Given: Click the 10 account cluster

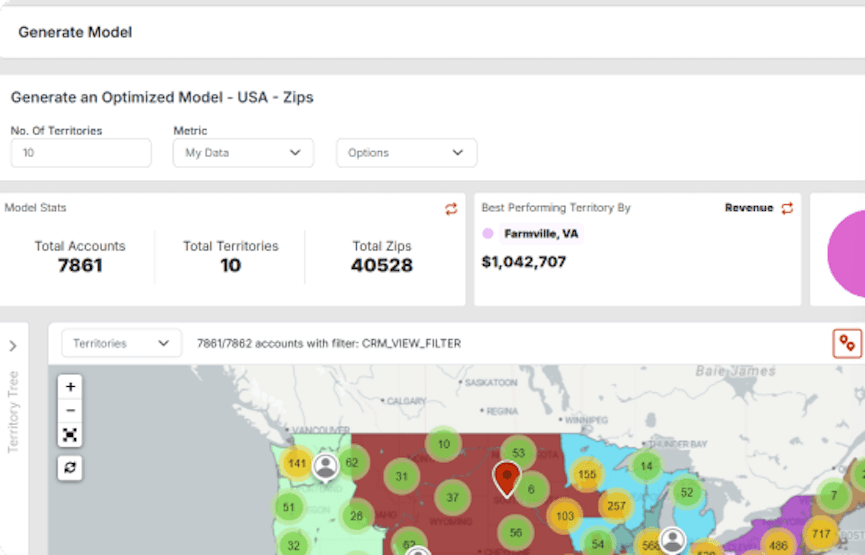Looking at the screenshot, I should (444, 444).
